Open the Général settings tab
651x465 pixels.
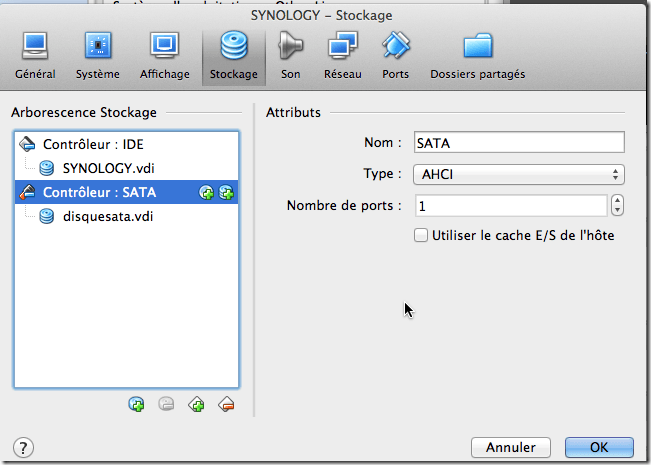point(35,56)
